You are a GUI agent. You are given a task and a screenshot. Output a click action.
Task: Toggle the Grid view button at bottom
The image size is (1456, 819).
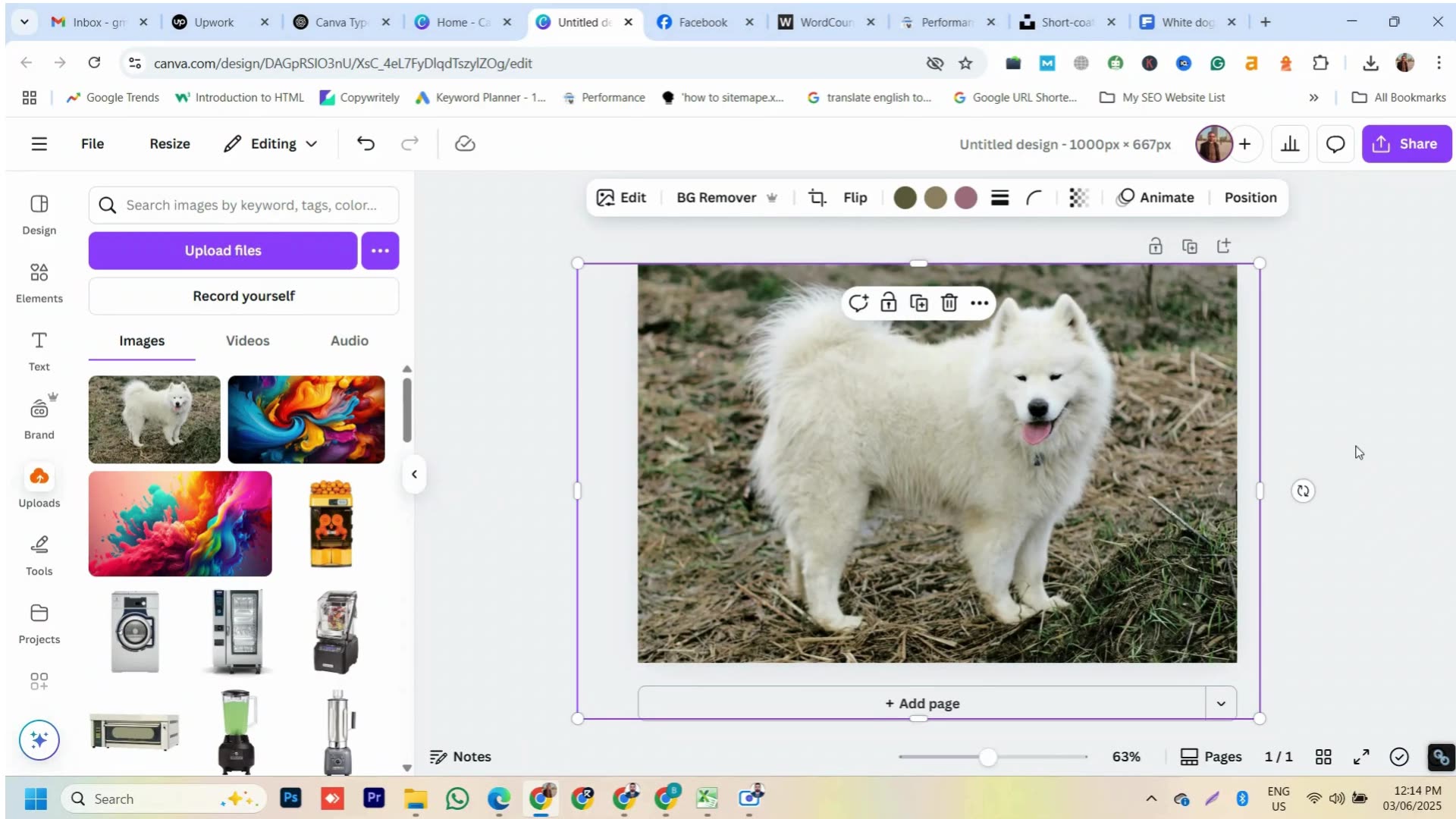click(1323, 757)
